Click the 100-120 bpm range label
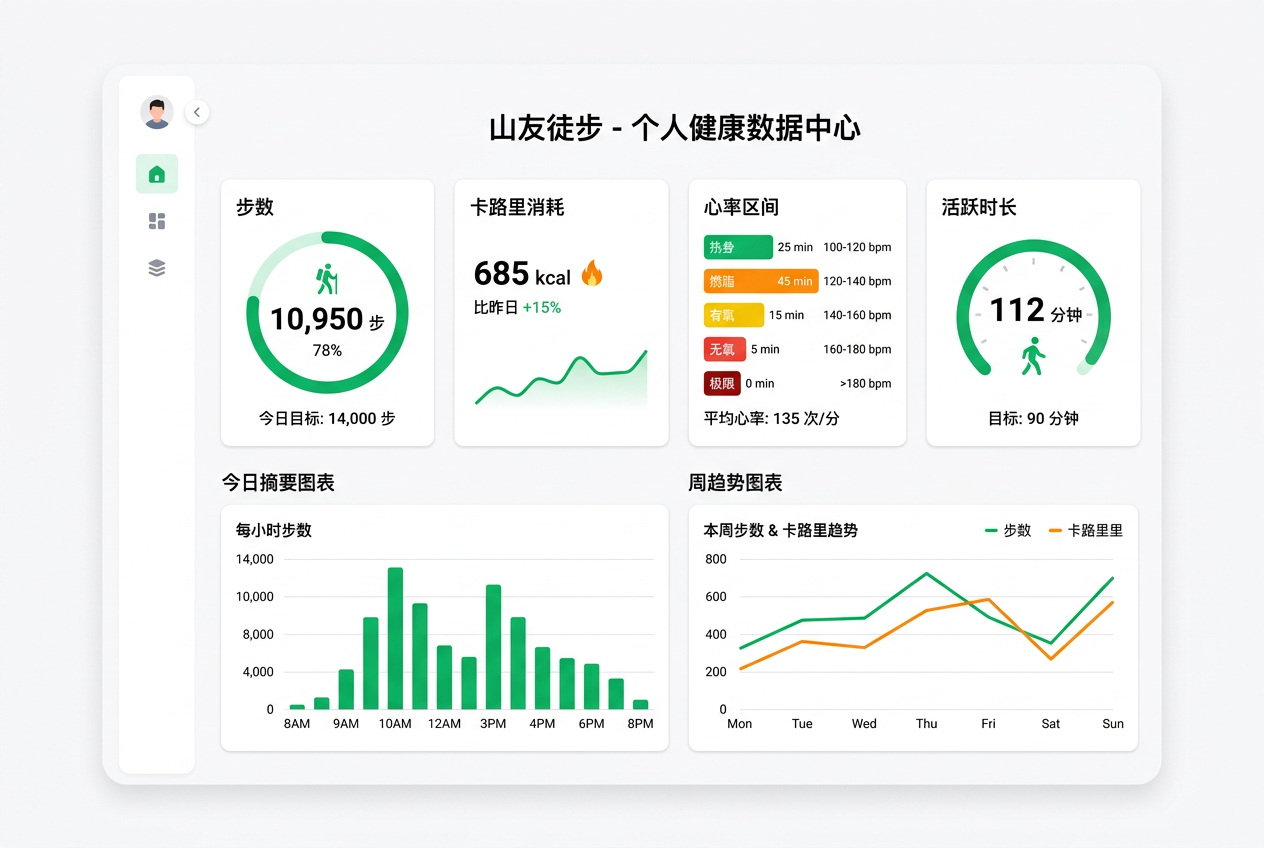The width and height of the screenshot is (1264, 848). [857, 247]
